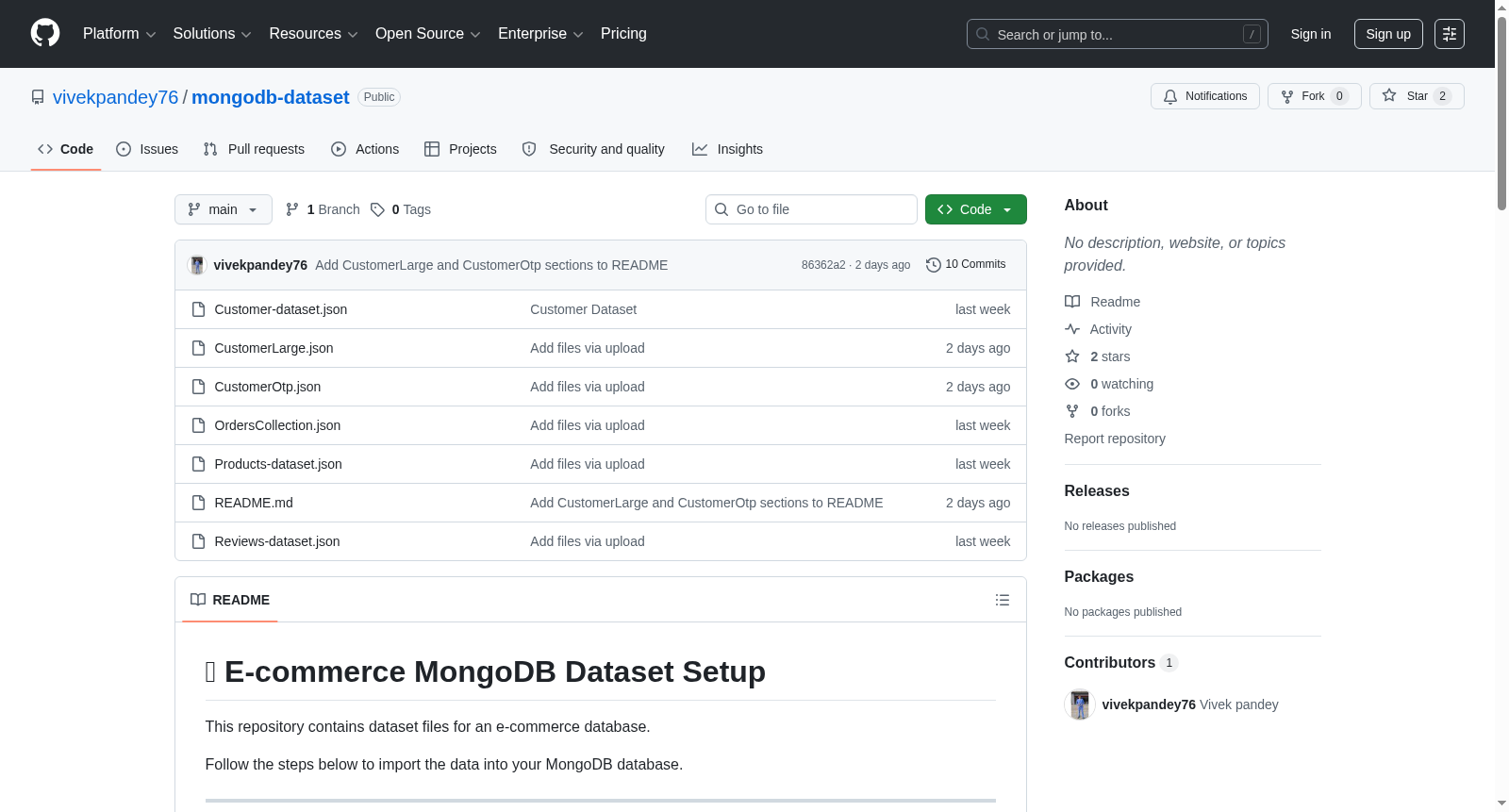Select the README tab header
This screenshot has height=812, width=1509.
tap(230, 600)
